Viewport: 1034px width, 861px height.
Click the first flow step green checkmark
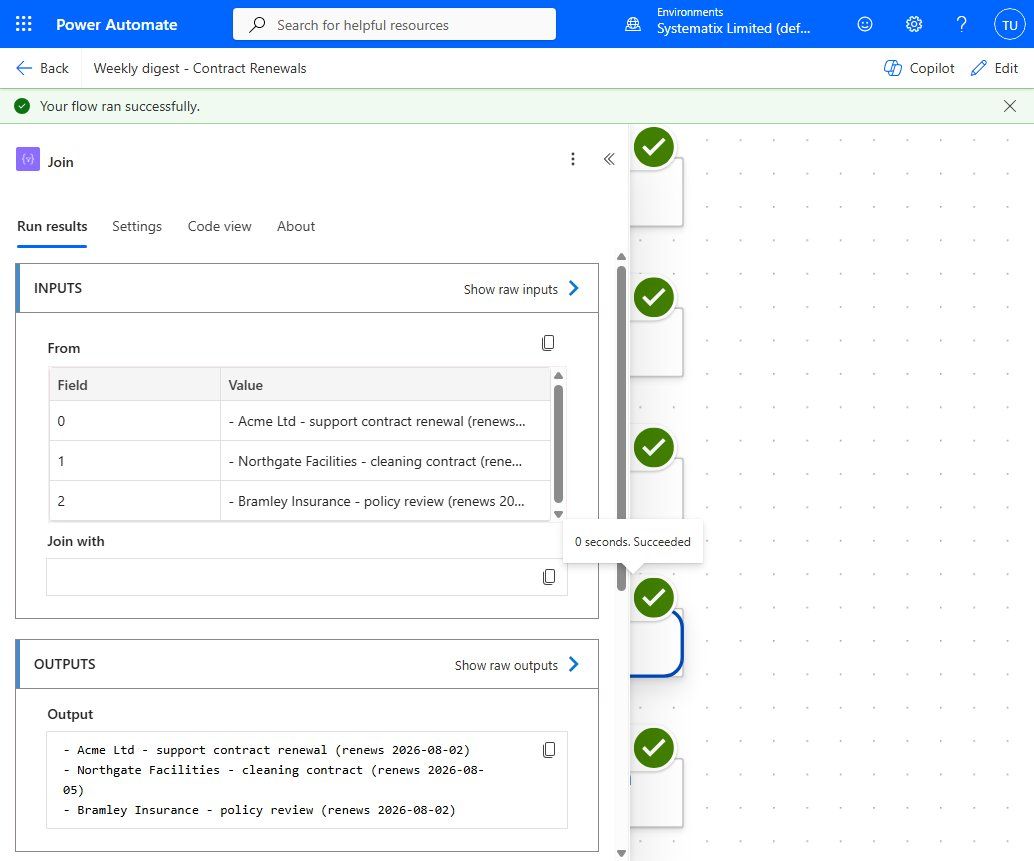pyautogui.click(x=654, y=147)
